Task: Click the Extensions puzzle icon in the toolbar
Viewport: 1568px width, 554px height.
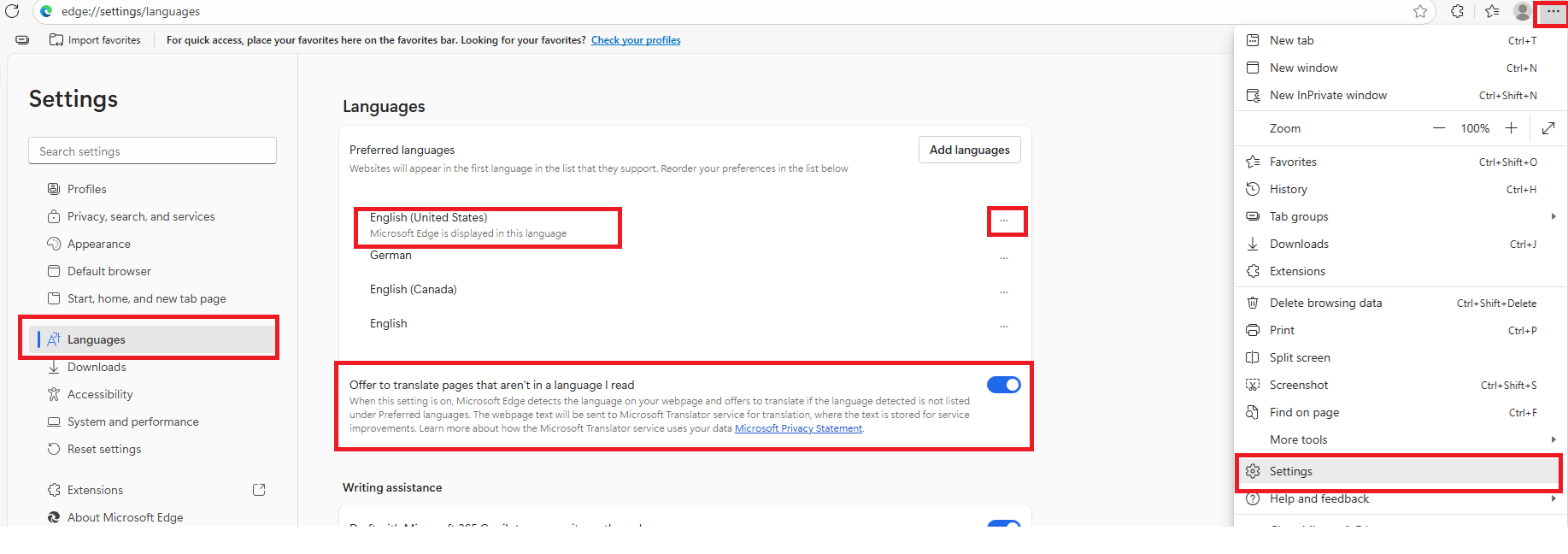Action: coord(1457,12)
